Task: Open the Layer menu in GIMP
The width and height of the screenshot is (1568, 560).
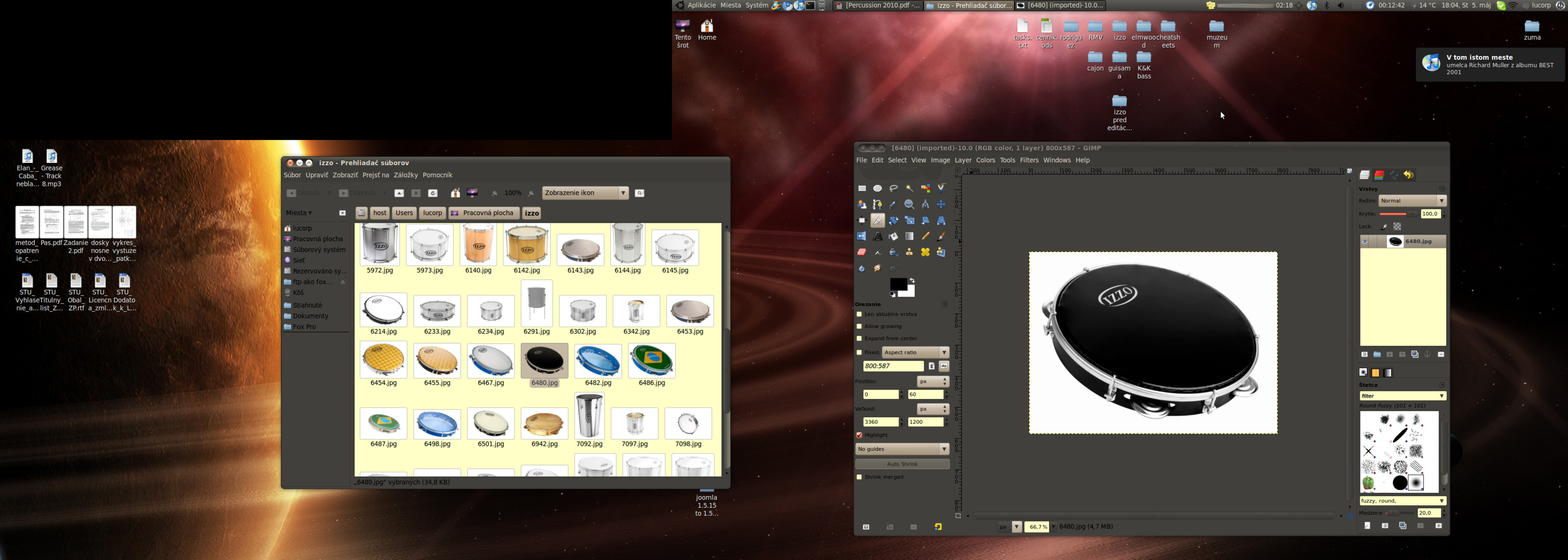Action: 963,160
